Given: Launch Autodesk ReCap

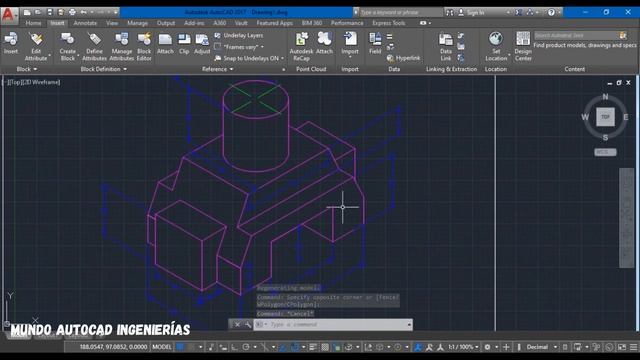Looking at the screenshot, I should (x=301, y=47).
